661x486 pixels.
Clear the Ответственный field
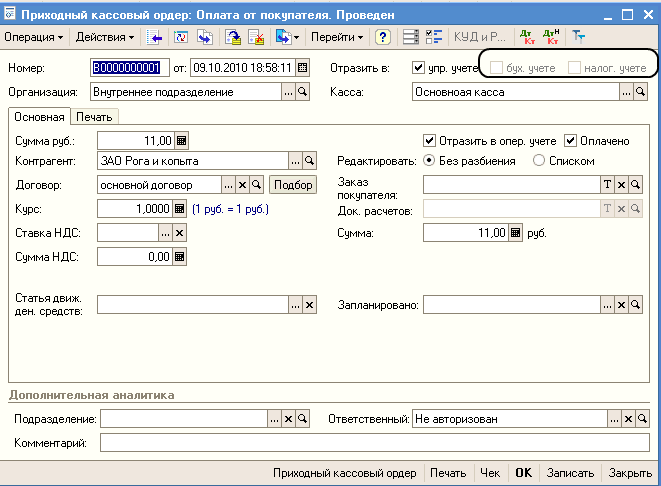click(628, 419)
